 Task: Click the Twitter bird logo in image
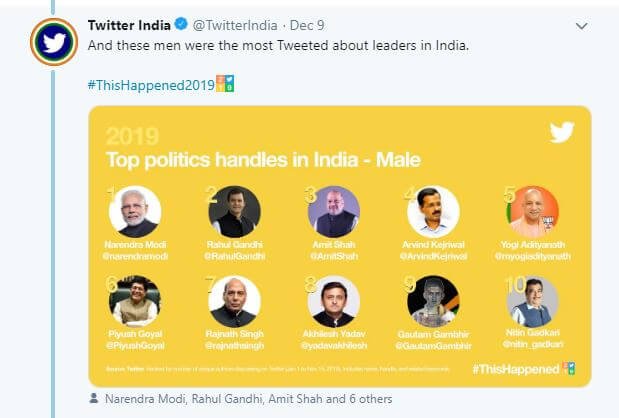[561, 133]
